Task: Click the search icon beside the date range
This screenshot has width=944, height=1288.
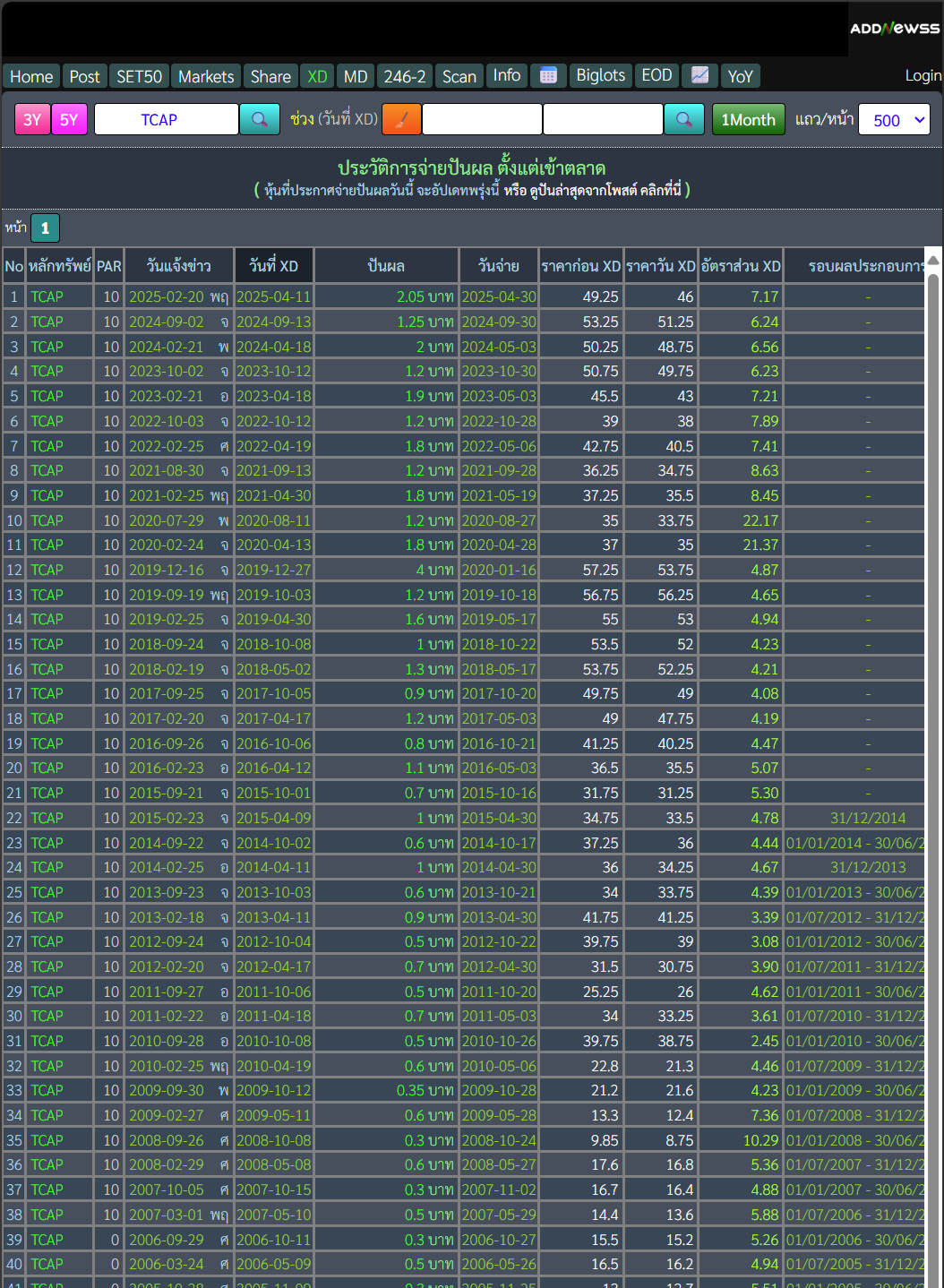Action: pyautogui.click(x=683, y=119)
